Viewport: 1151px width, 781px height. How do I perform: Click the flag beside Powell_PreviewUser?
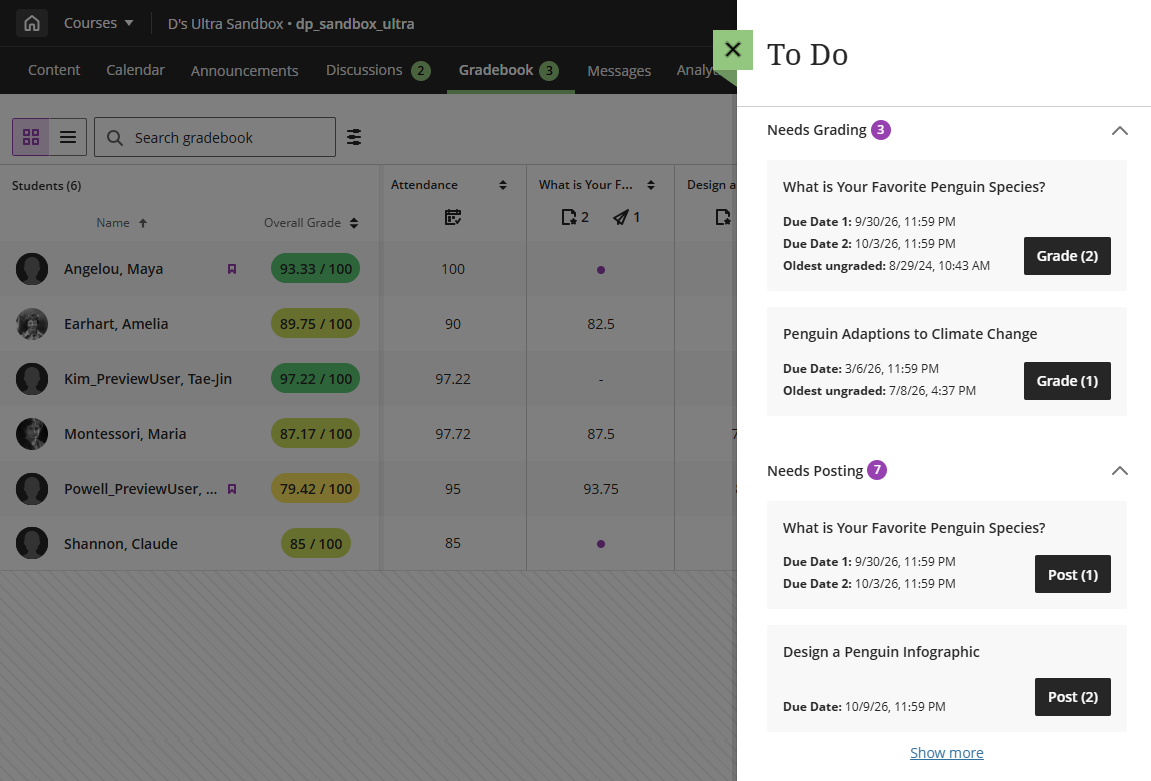click(x=232, y=489)
